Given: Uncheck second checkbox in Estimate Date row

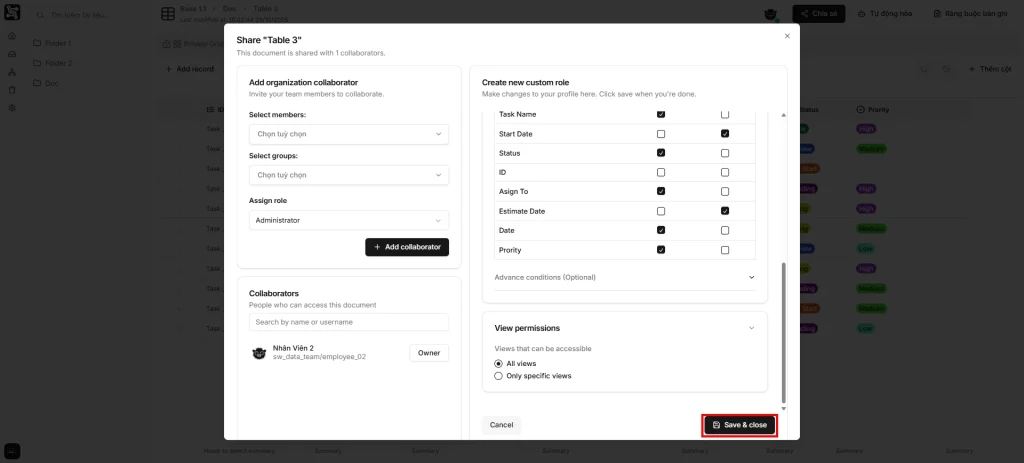Looking at the screenshot, I should (725, 211).
